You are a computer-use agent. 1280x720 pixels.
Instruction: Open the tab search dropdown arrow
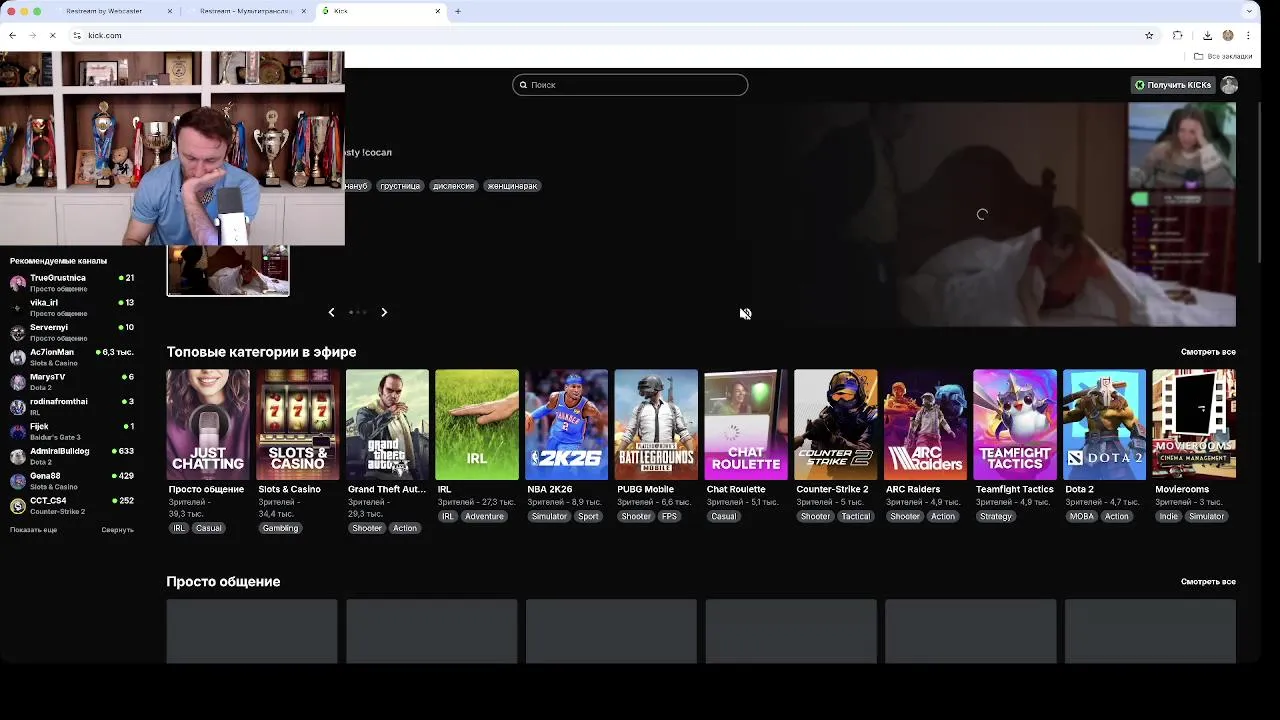[x=1249, y=11]
